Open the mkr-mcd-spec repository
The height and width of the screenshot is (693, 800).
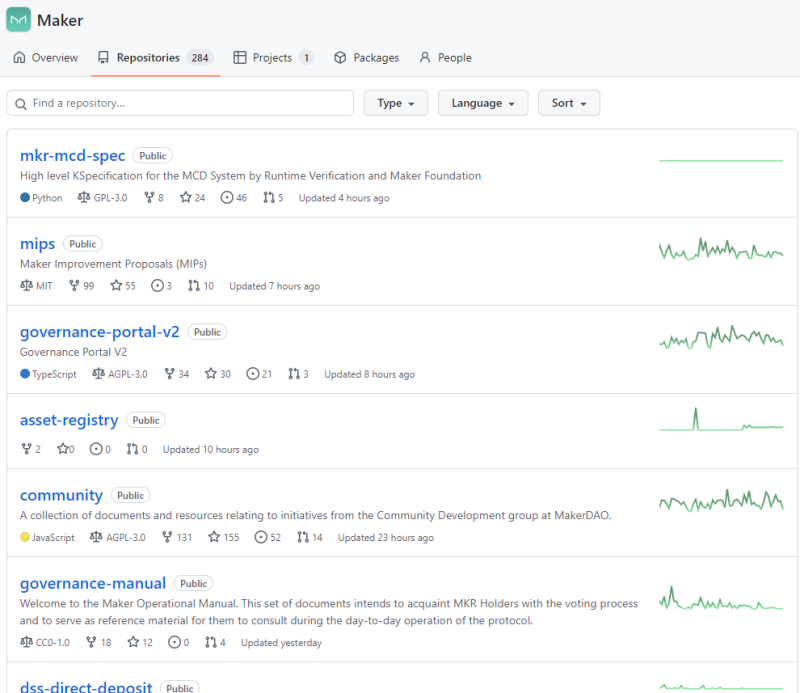pyautogui.click(x=72, y=155)
